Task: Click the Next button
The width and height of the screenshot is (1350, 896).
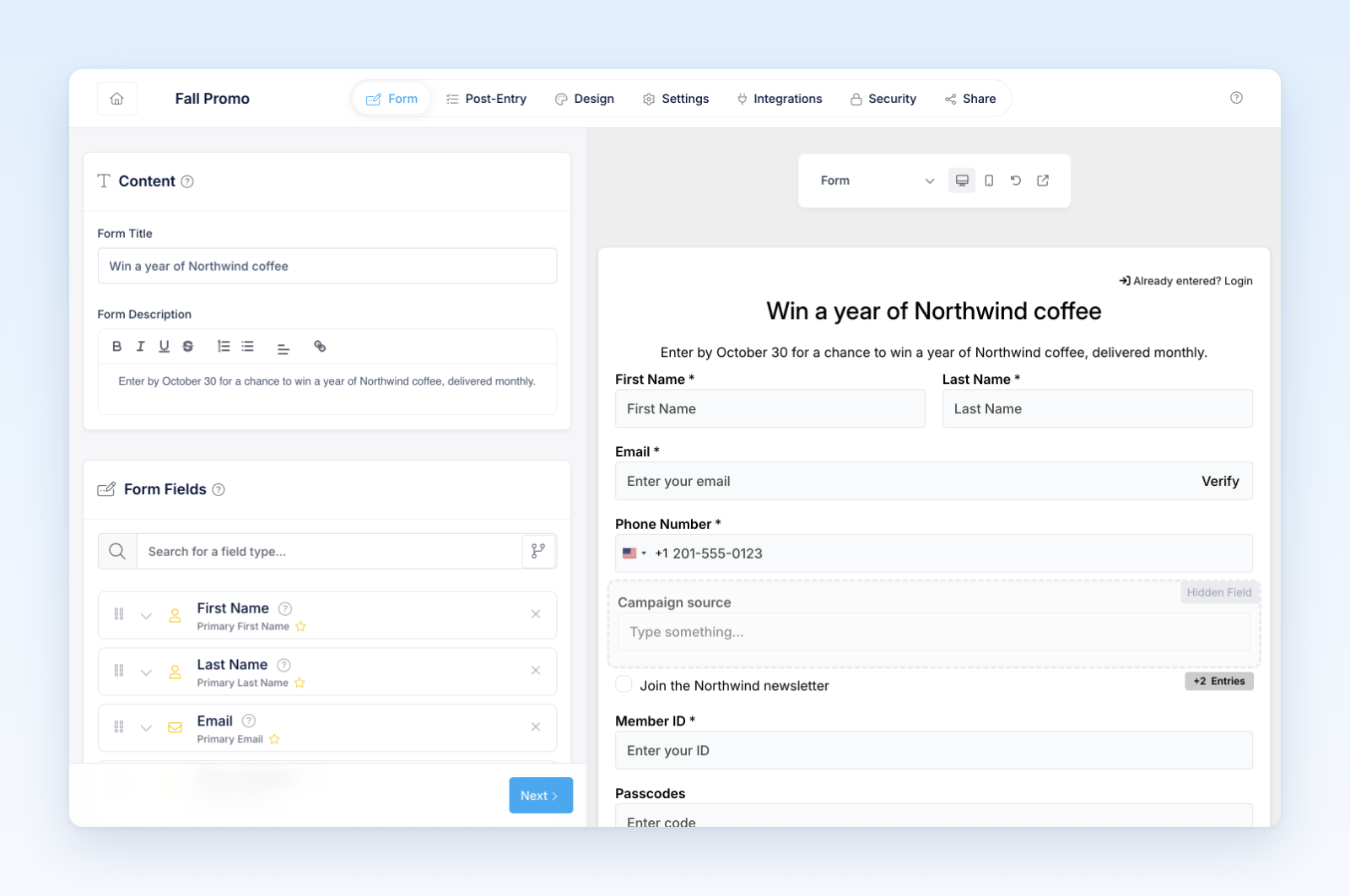Action: 541,796
